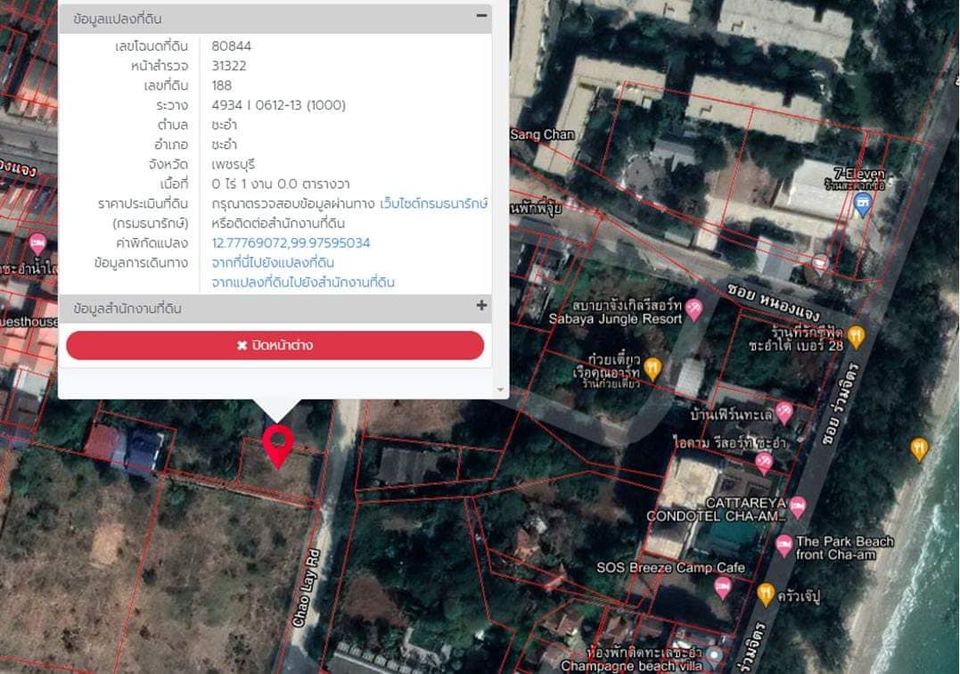Click the popup scrollbar down arrow
Viewport: 960px width, 674px height.
click(500, 390)
